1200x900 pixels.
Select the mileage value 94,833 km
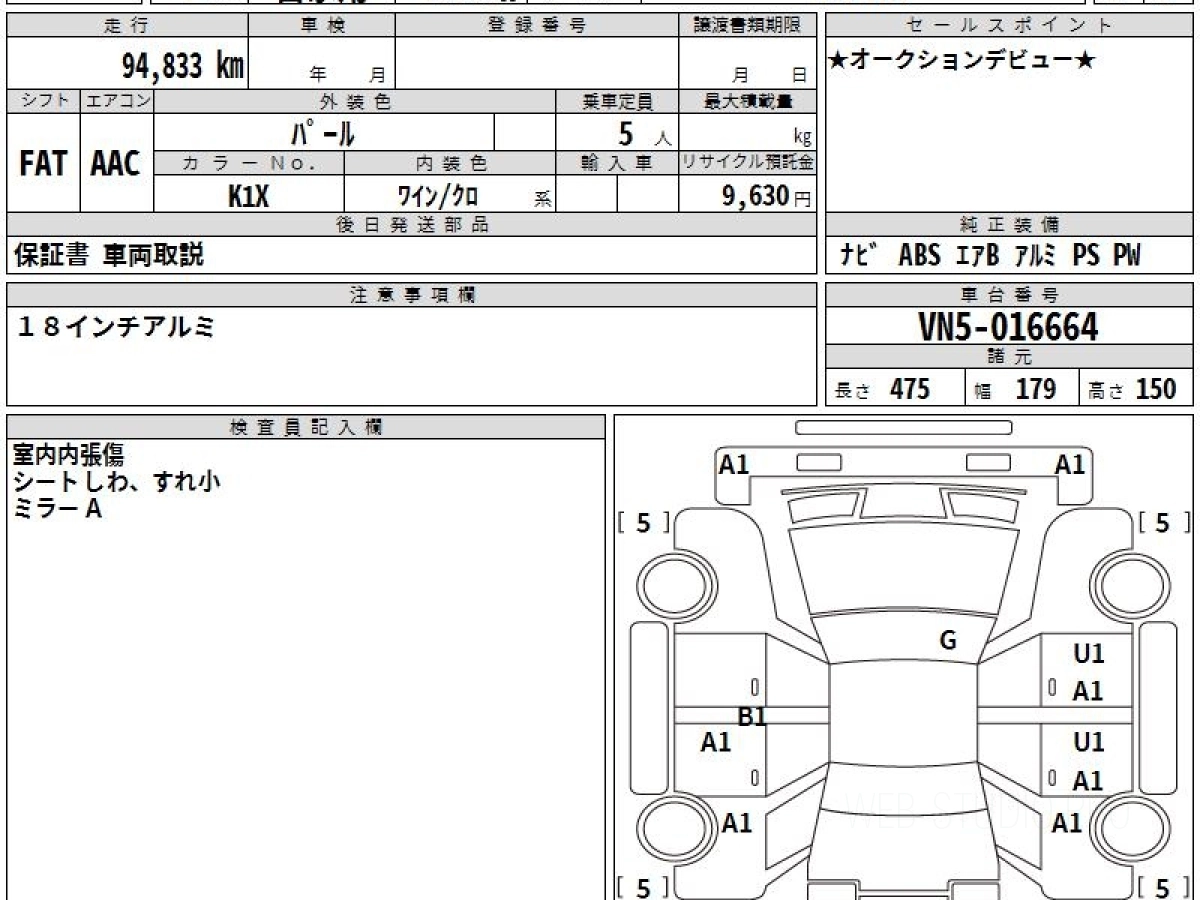(182, 66)
